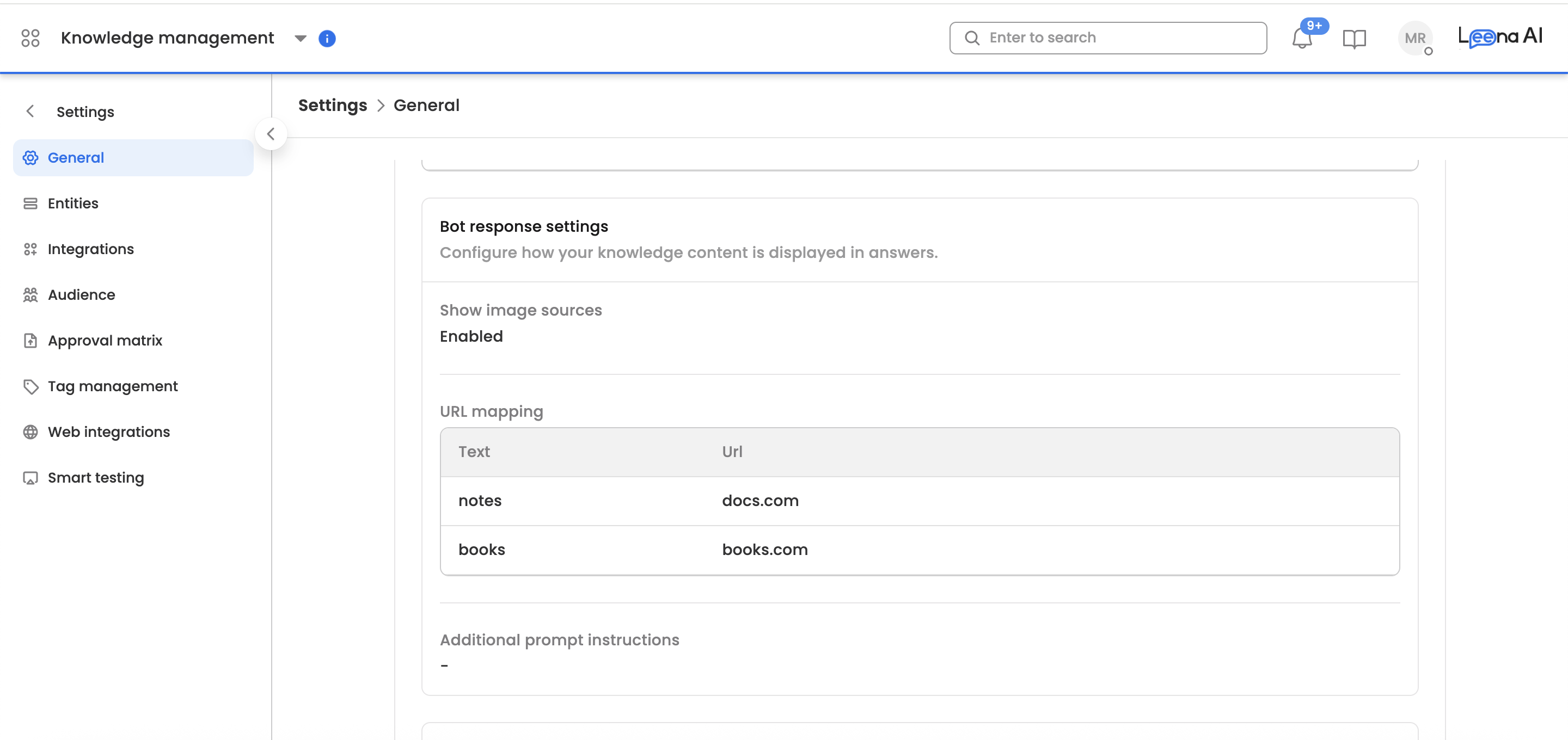Click the Leena AI logo
This screenshot has width=1568, height=740.
pyautogui.click(x=1499, y=37)
